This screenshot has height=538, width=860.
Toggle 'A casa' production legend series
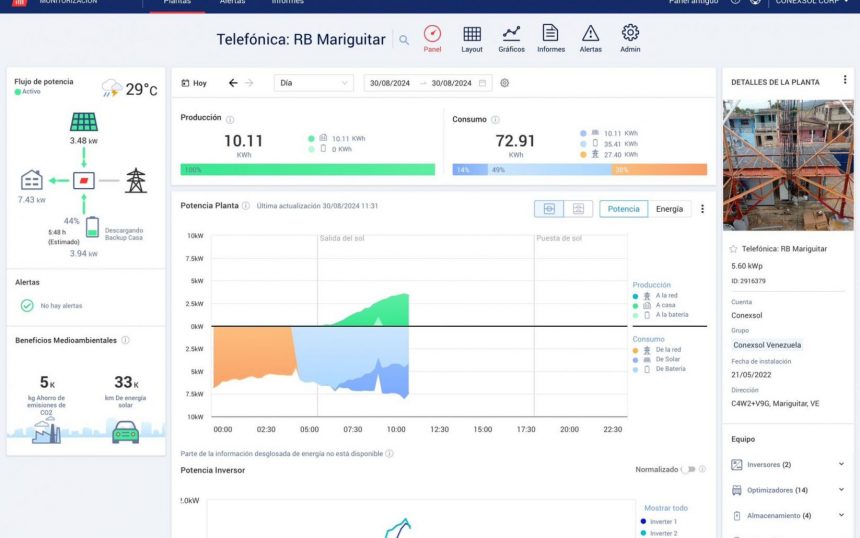[x=654, y=305]
